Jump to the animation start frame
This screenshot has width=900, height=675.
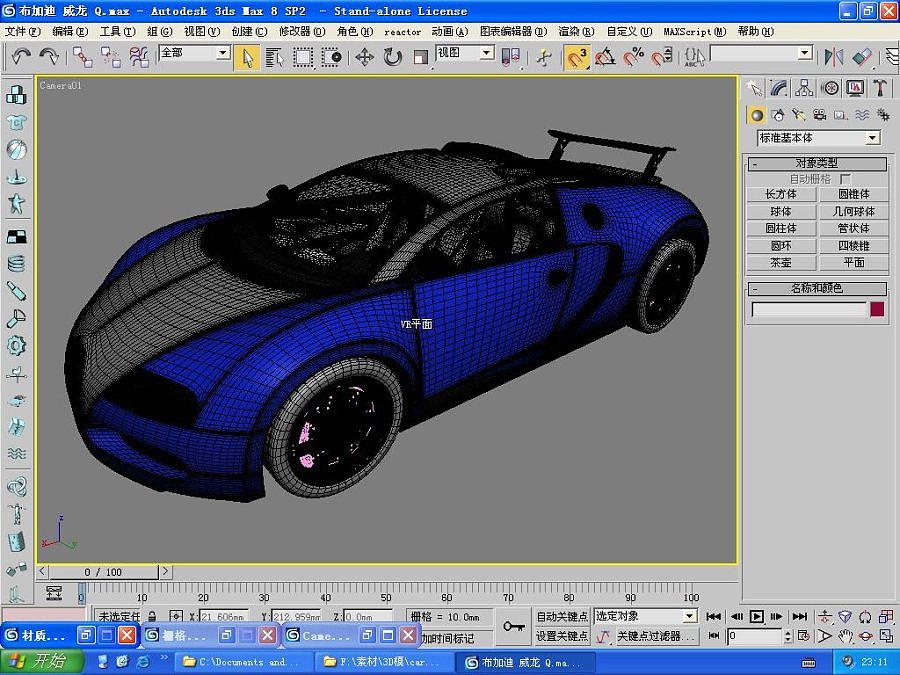click(713, 616)
